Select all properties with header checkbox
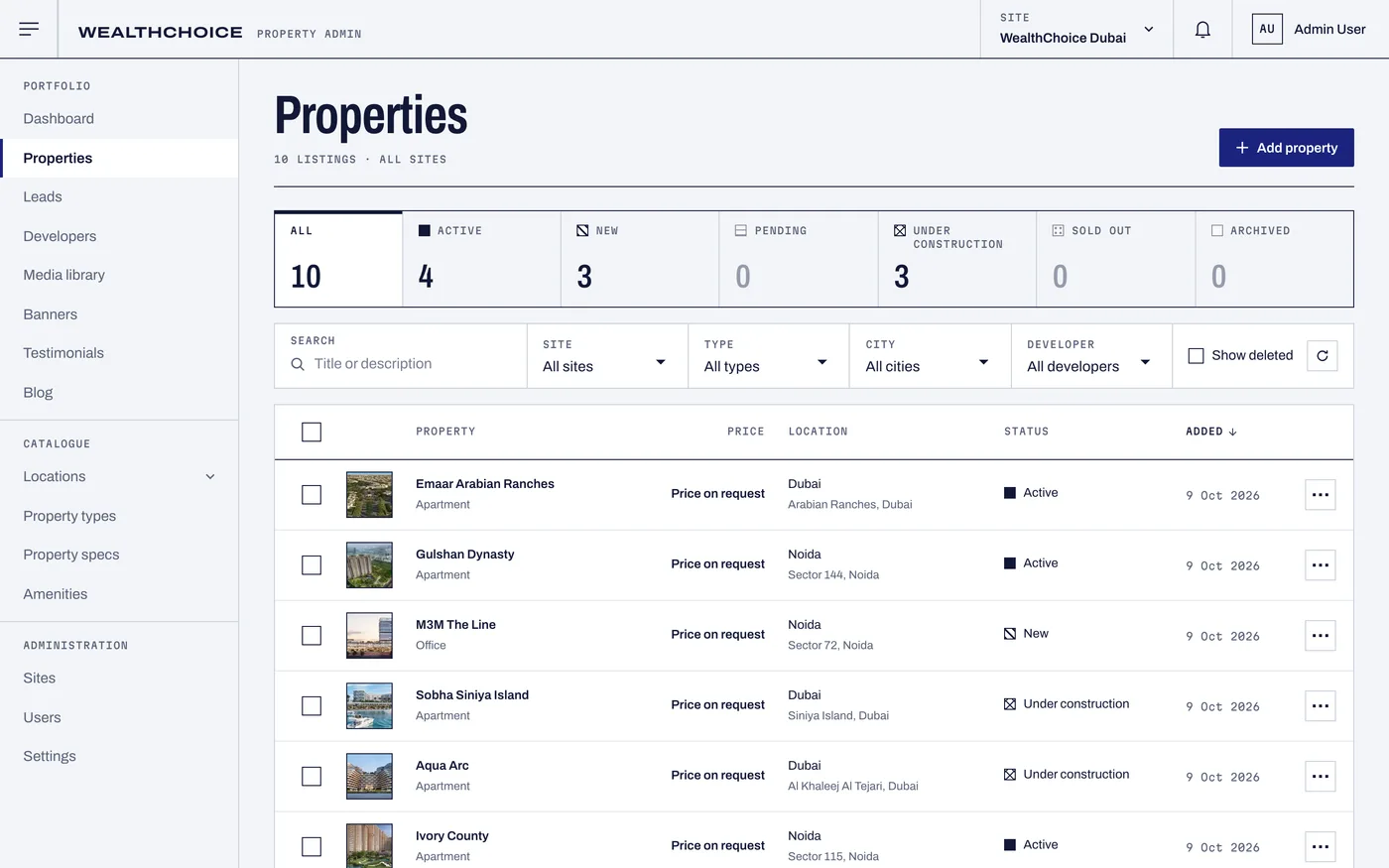This screenshot has width=1389, height=868. point(312,432)
